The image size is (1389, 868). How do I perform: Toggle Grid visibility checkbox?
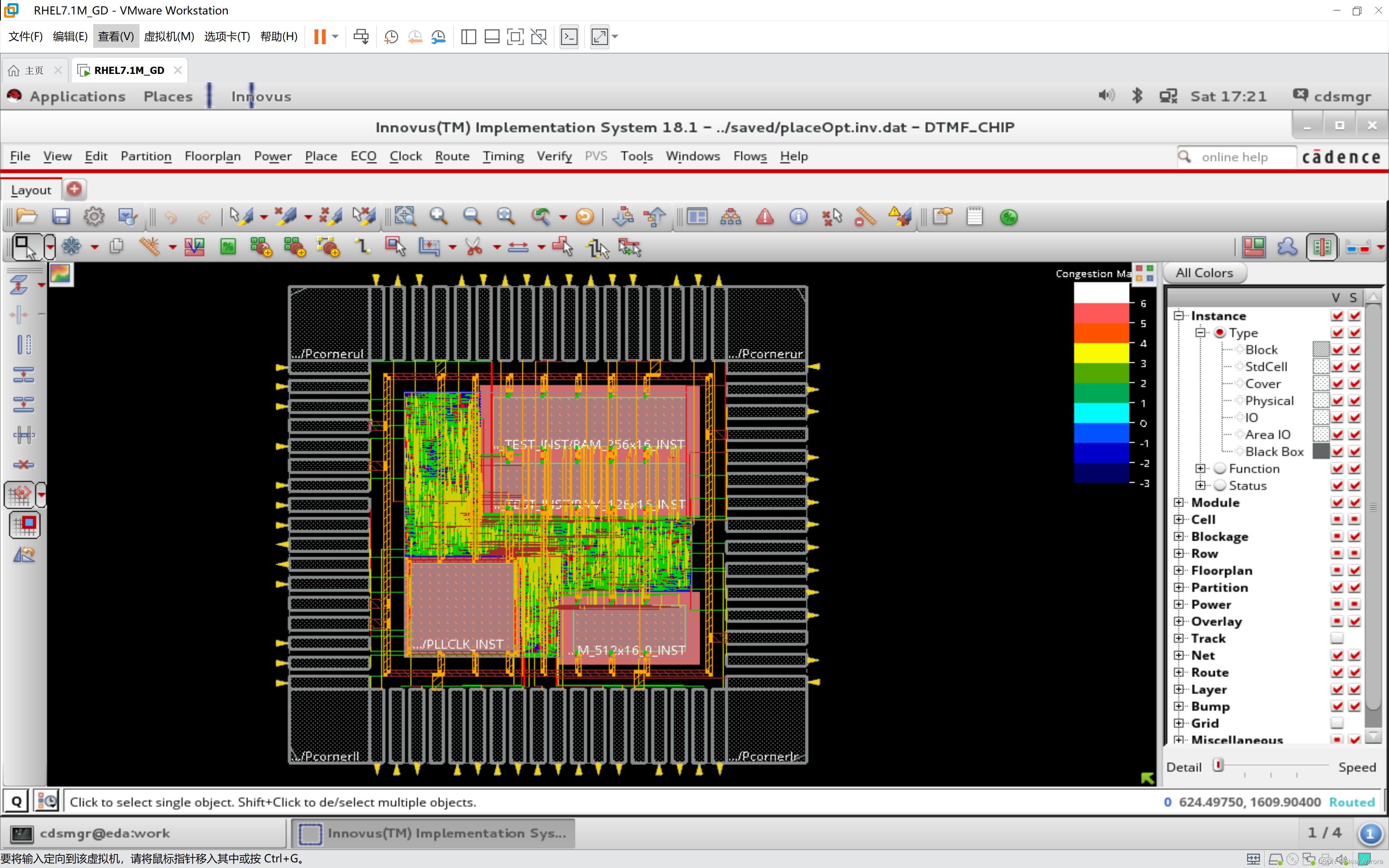[x=1337, y=723]
